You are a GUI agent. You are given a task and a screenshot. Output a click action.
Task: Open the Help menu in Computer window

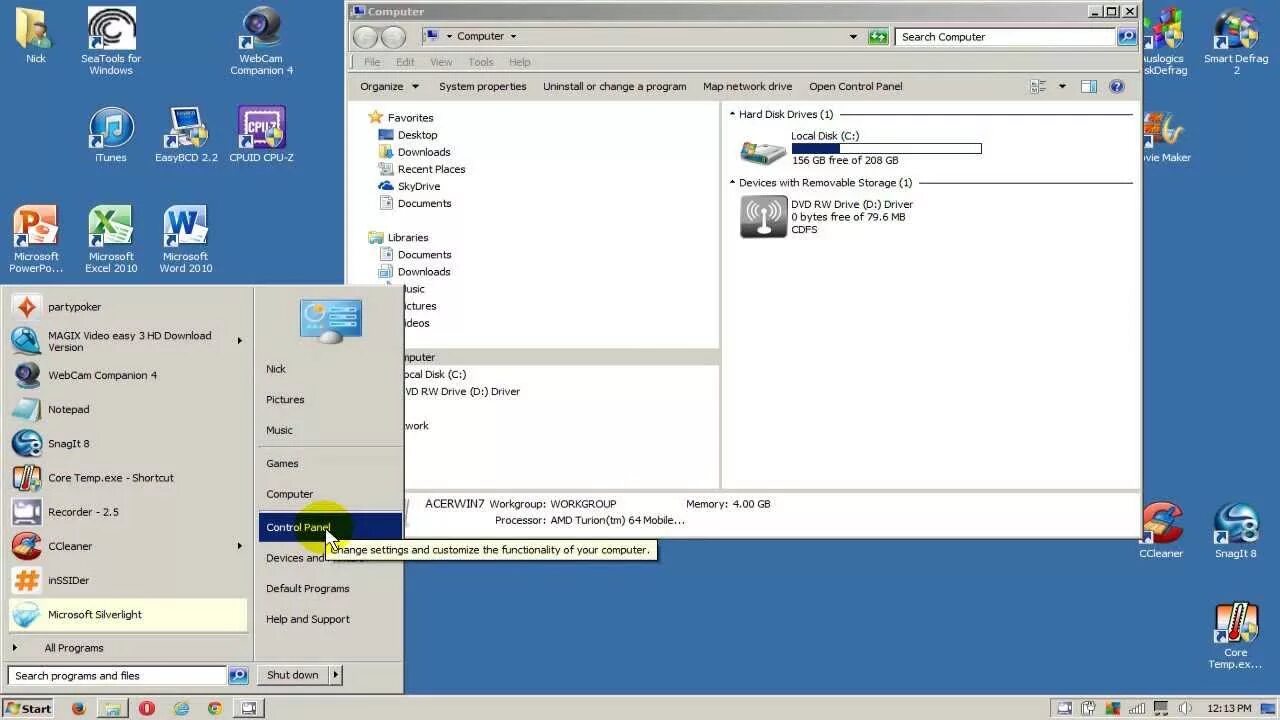point(520,62)
